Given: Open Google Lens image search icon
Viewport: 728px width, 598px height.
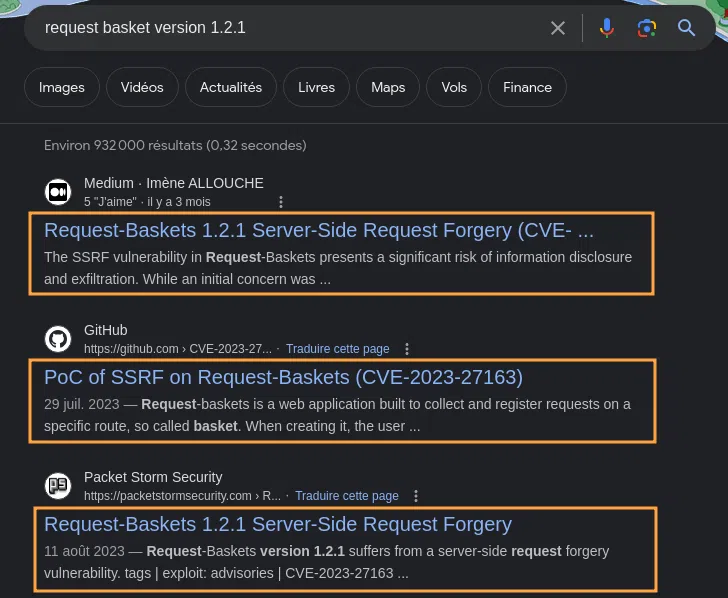Looking at the screenshot, I should point(646,28).
